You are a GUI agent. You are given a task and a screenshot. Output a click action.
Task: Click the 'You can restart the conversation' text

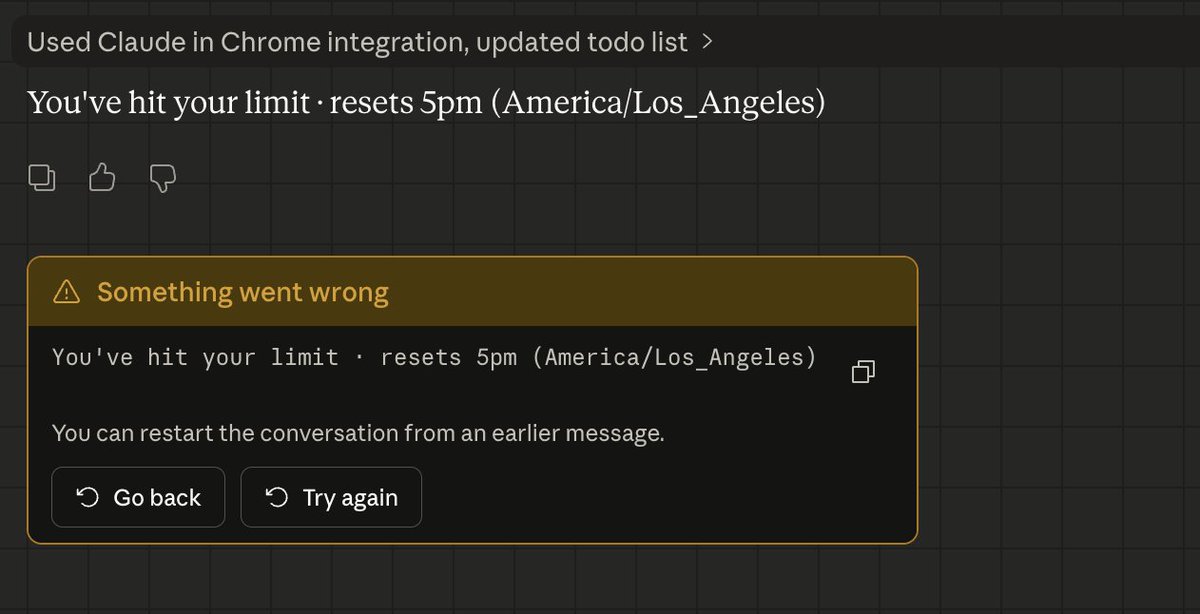[x=358, y=434]
